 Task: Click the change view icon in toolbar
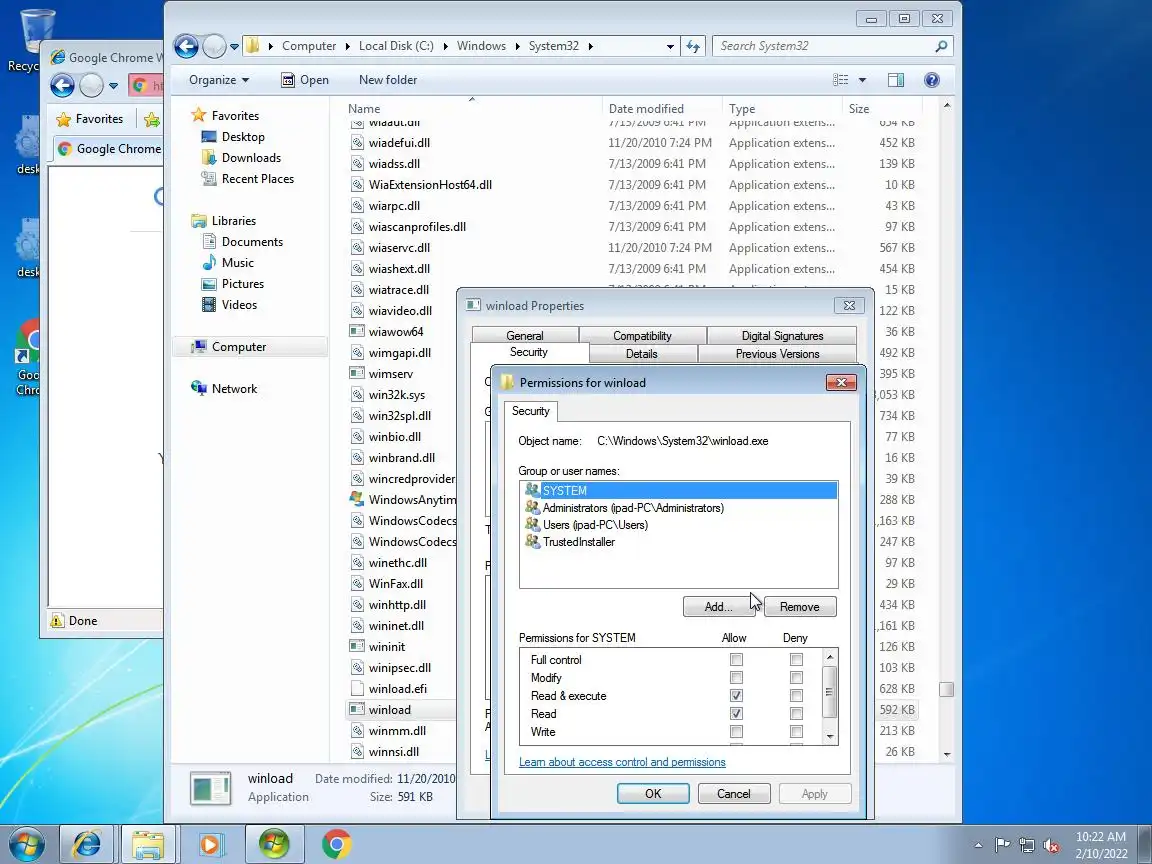[x=840, y=80]
